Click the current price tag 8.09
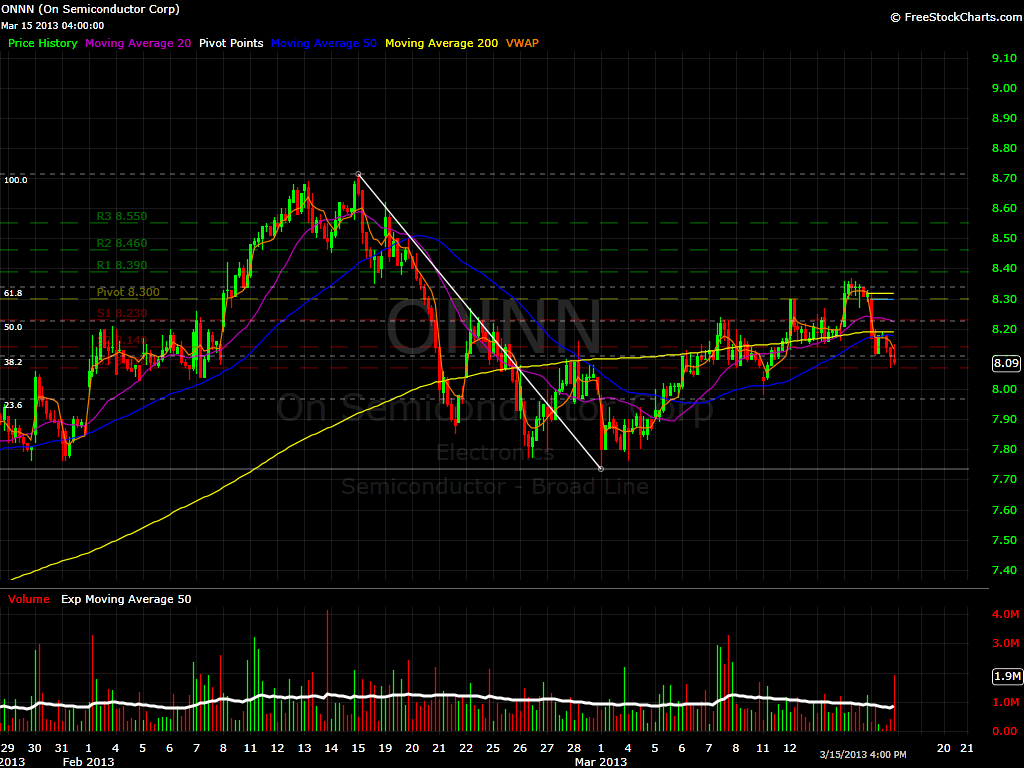 [x=1004, y=363]
